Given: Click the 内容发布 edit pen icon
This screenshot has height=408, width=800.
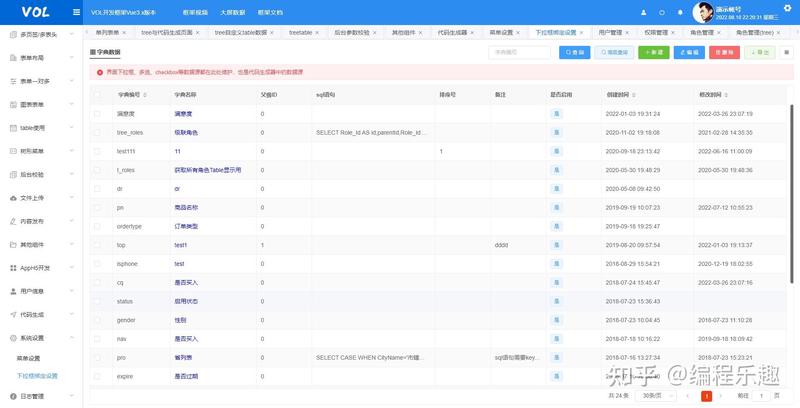Looking at the screenshot, I should point(13,221).
